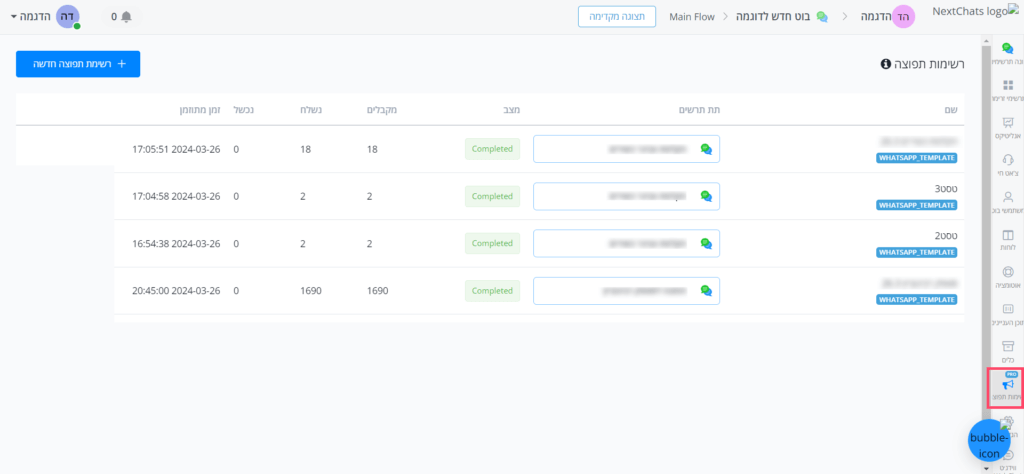
Task: Click Completed status in the 20:45:00 row
Action: (492, 291)
